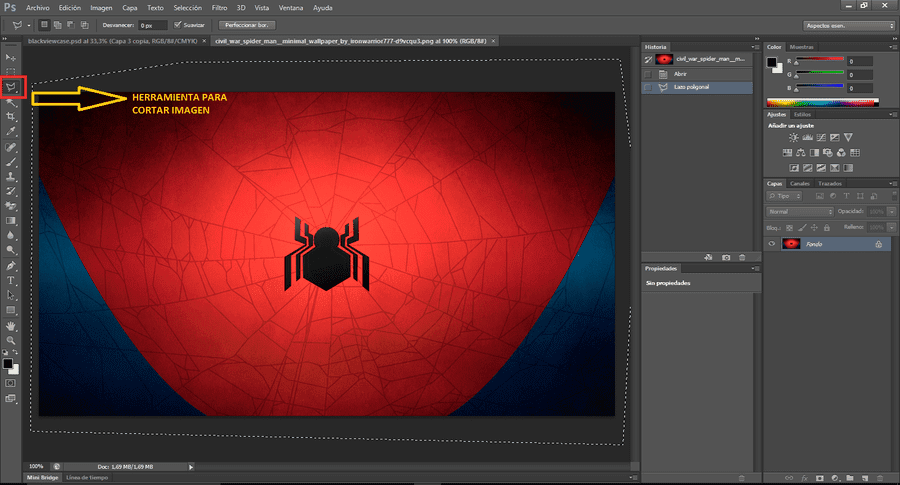Select the Brush tool

coord(11,162)
